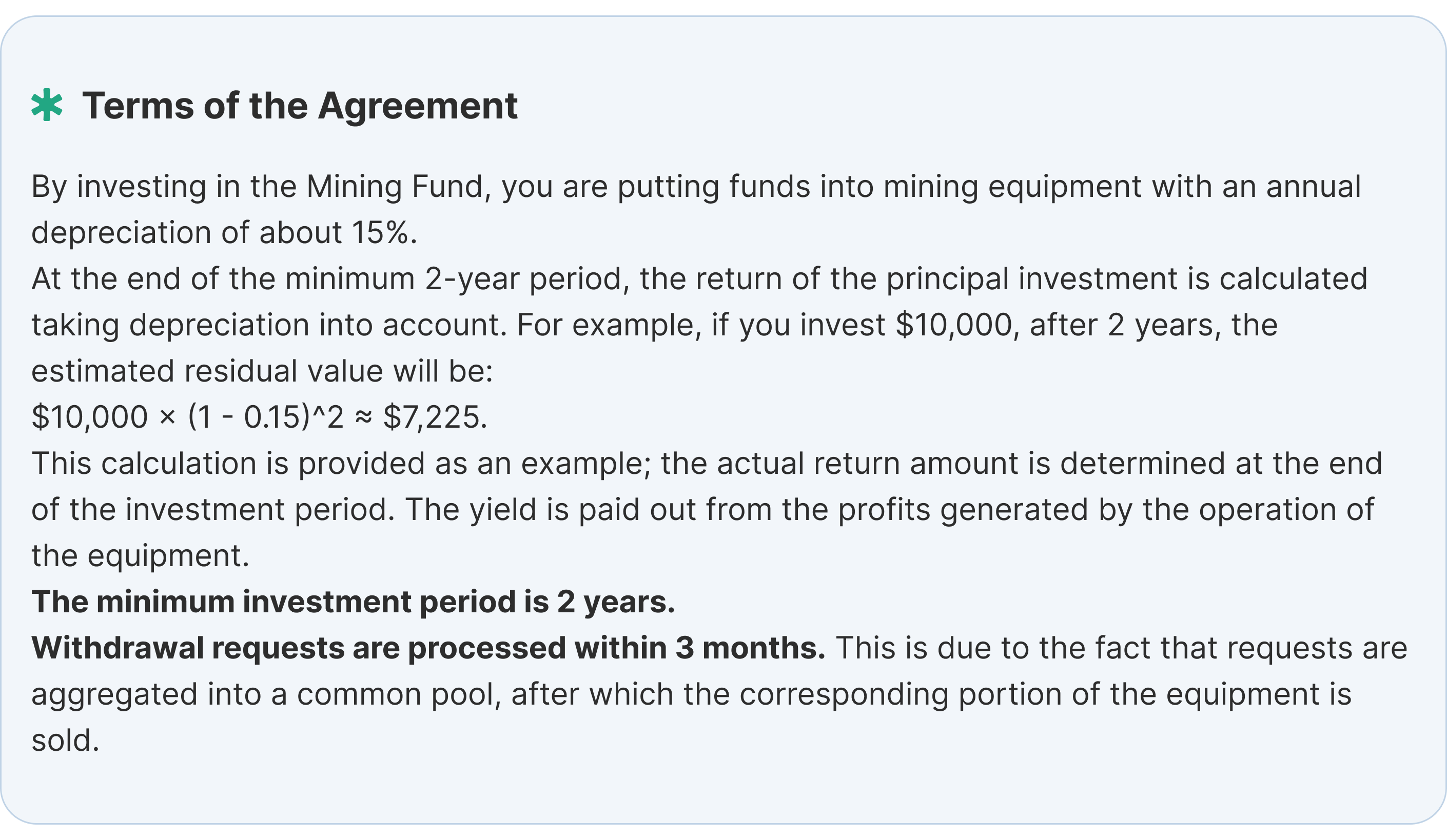The image size is (1447, 840).
Task: Click the "Terms of the Agreement" heading
Action: [300, 106]
